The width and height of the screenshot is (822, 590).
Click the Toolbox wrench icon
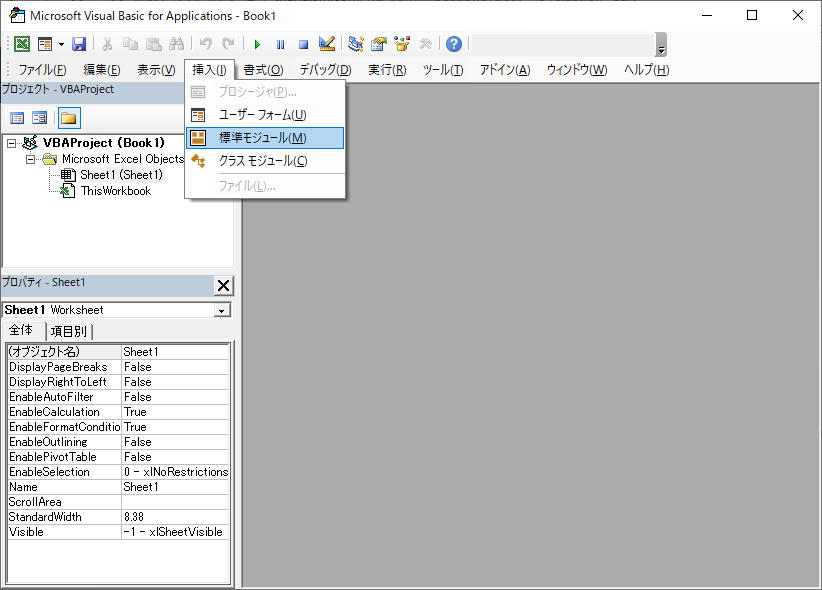[x=425, y=44]
